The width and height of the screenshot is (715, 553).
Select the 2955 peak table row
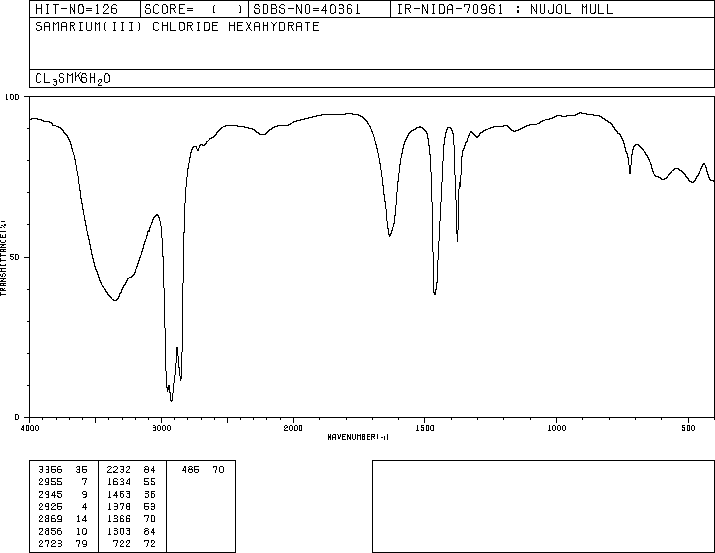tap(63, 482)
